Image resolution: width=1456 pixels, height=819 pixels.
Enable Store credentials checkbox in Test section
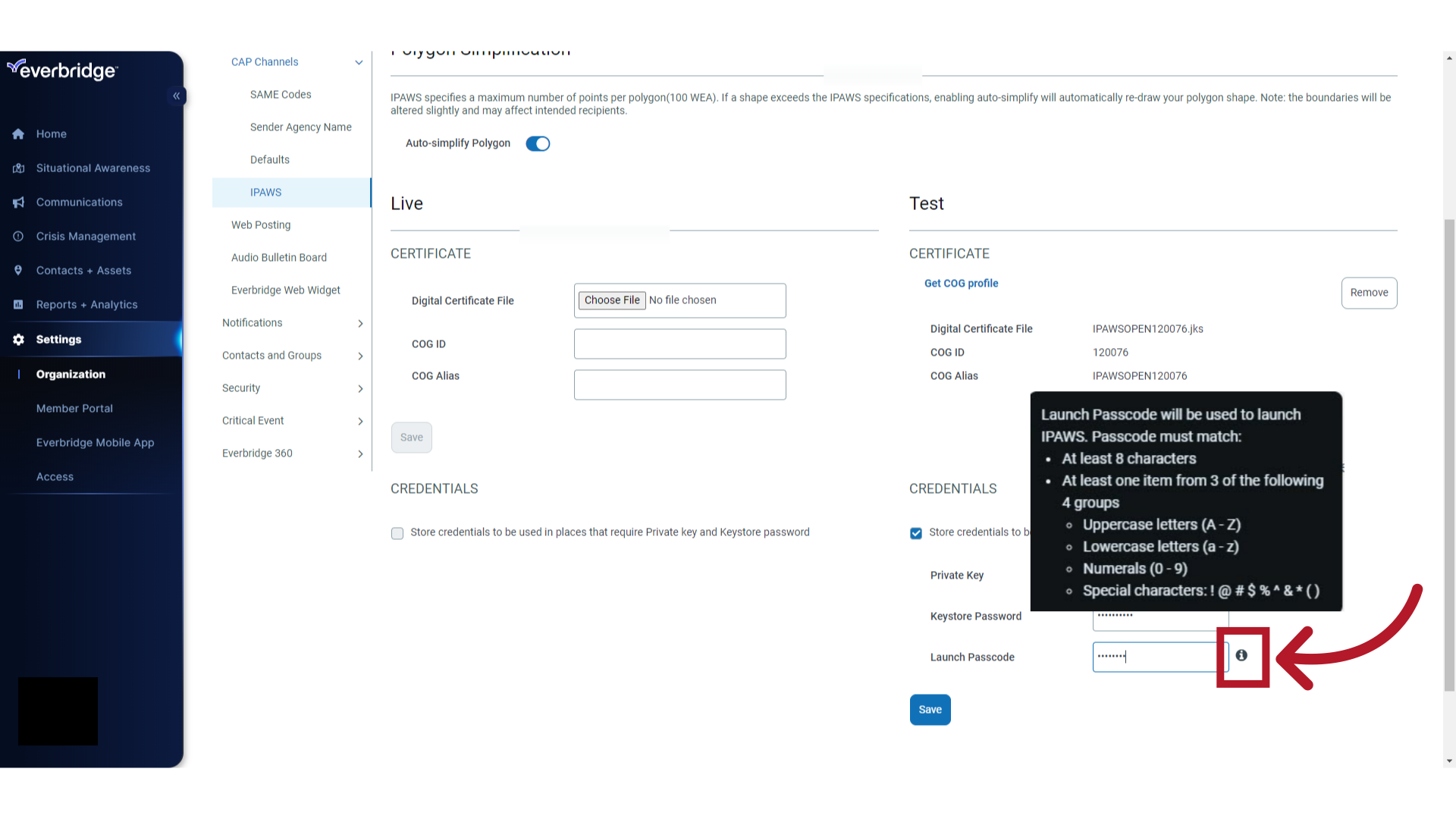coord(916,533)
